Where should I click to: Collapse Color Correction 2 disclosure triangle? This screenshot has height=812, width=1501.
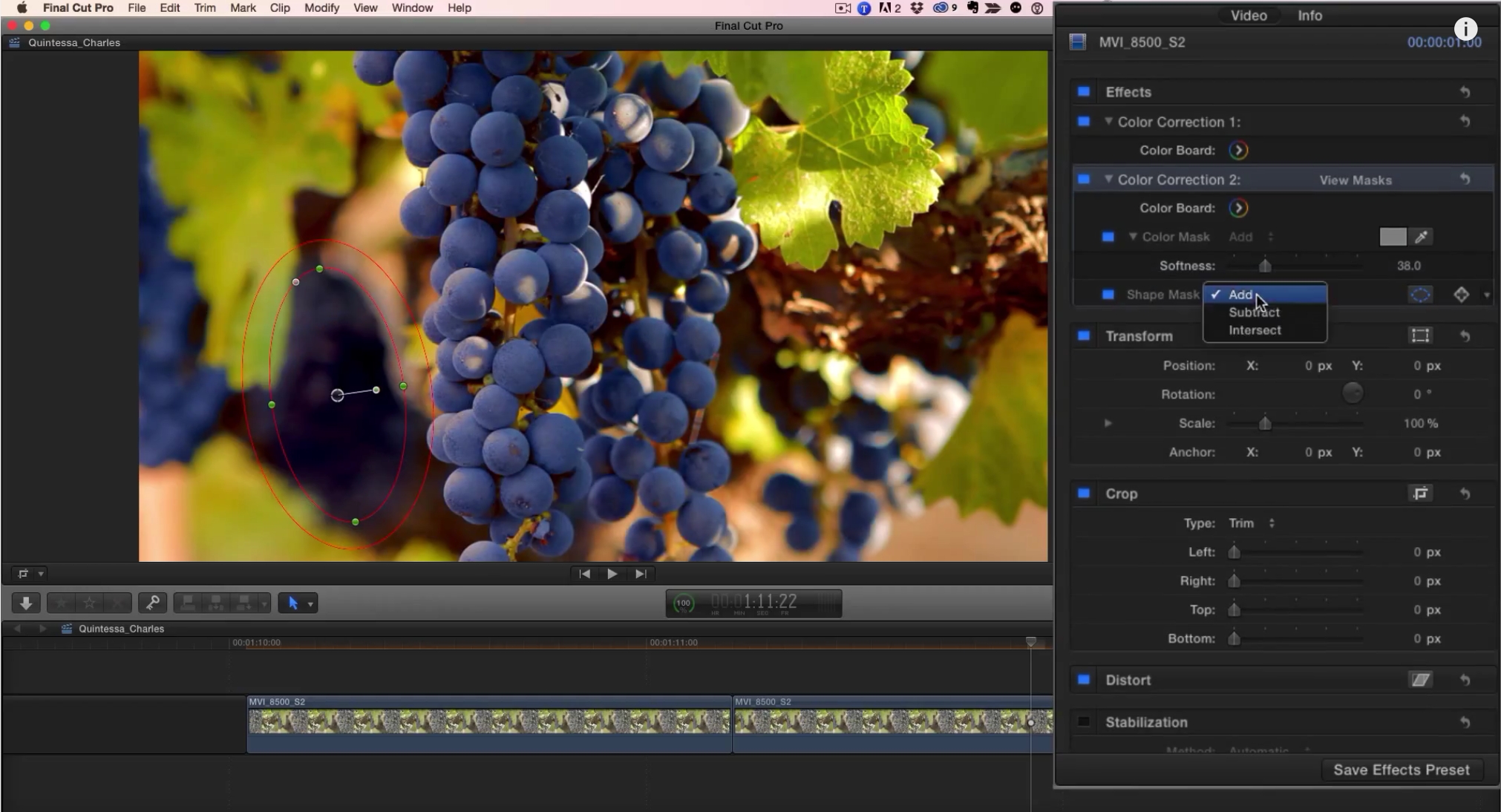pos(1108,179)
